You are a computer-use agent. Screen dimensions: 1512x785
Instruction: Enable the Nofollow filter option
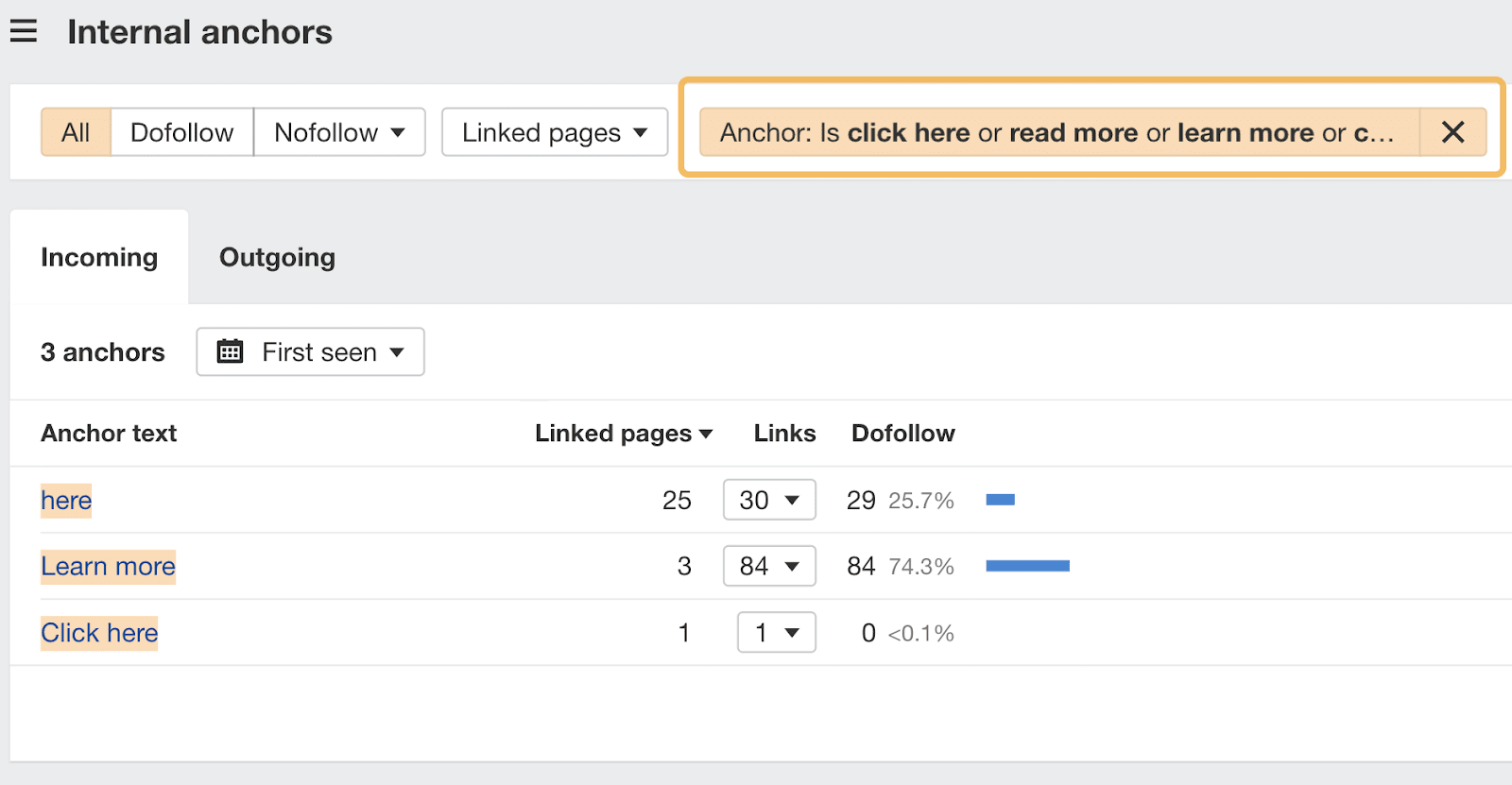click(326, 132)
